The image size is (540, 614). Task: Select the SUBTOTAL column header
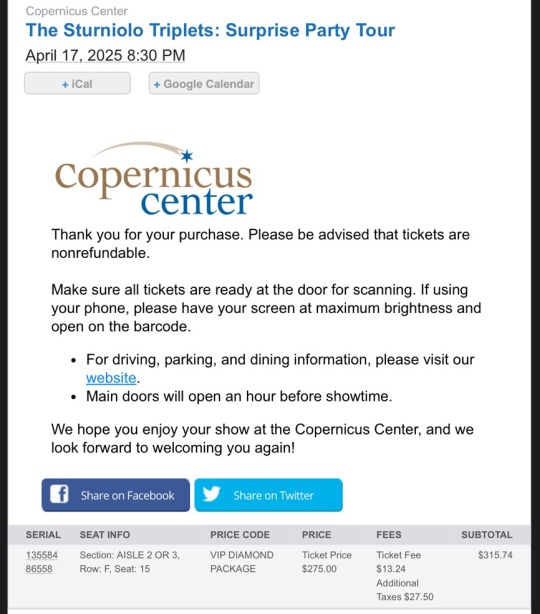[486, 535]
